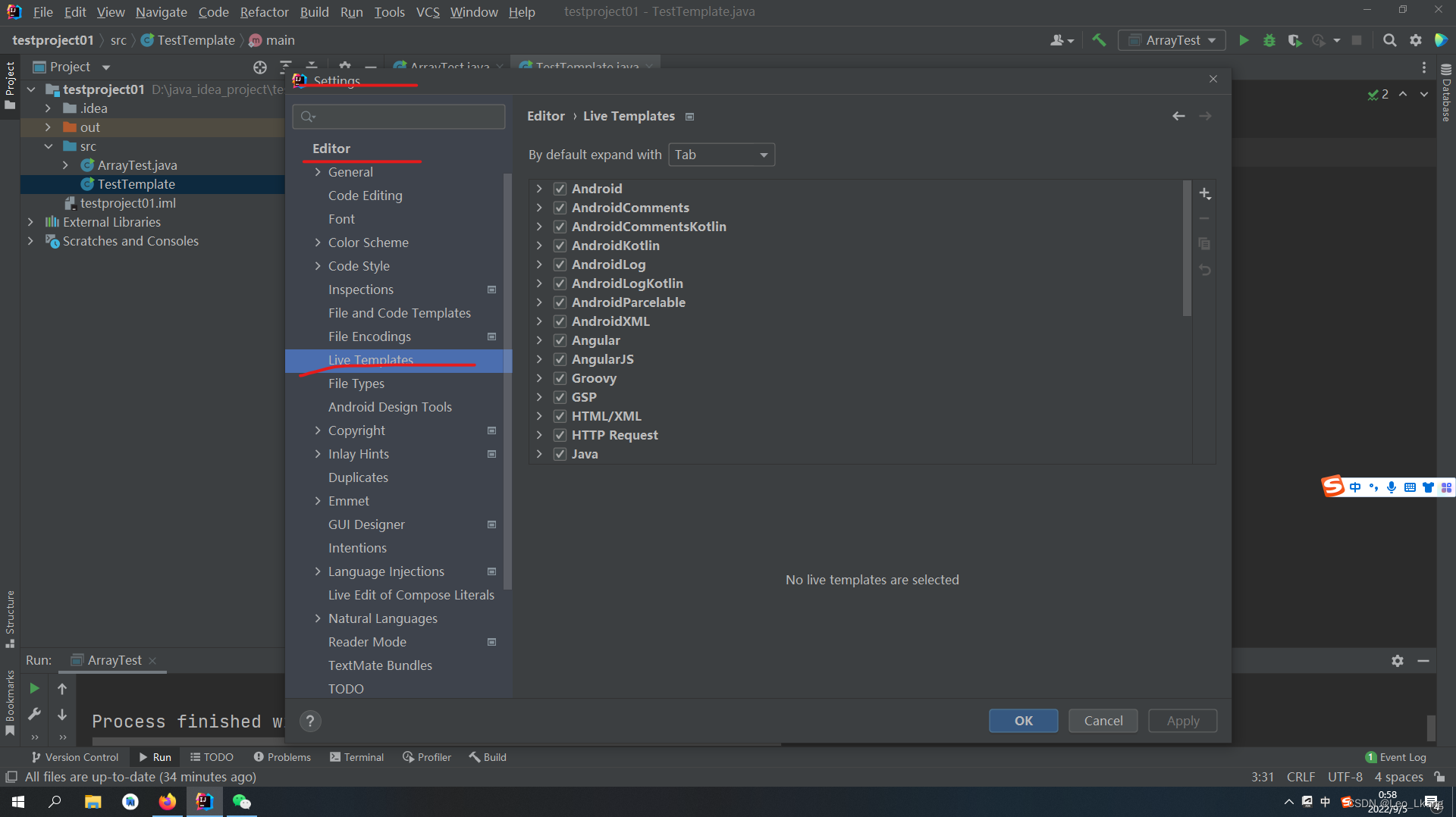
Task: Add a new live template with plus icon
Action: point(1205,194)
